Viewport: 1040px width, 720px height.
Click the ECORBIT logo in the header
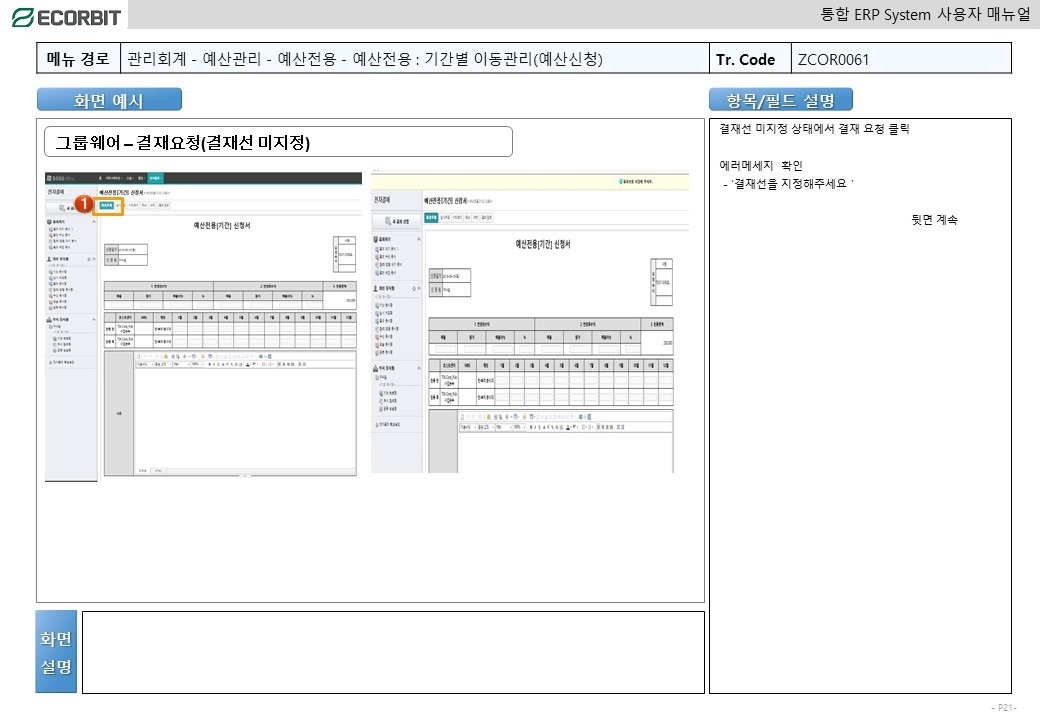click(66, 17)
